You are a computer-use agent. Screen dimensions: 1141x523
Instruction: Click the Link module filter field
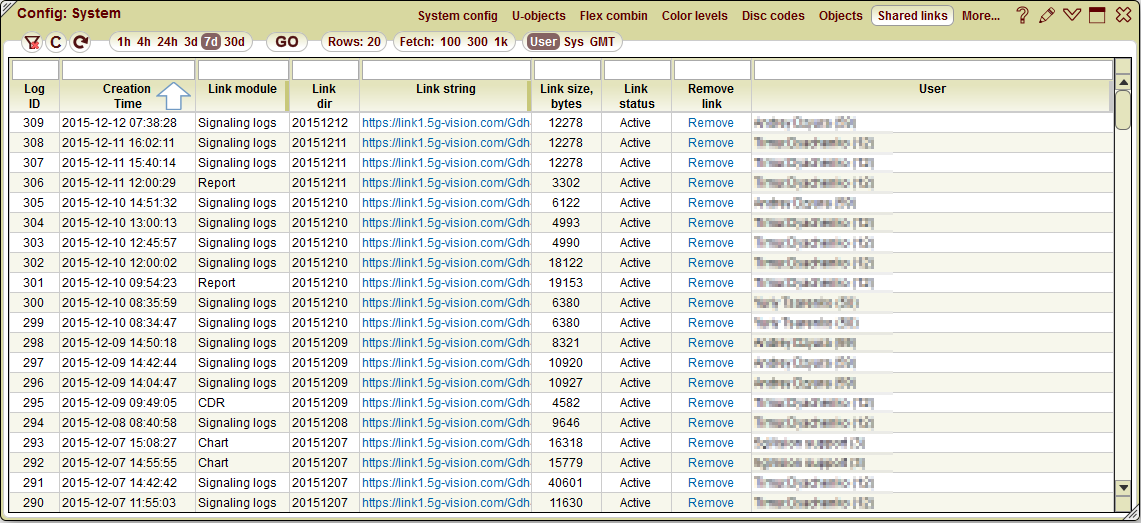point(243,70)
